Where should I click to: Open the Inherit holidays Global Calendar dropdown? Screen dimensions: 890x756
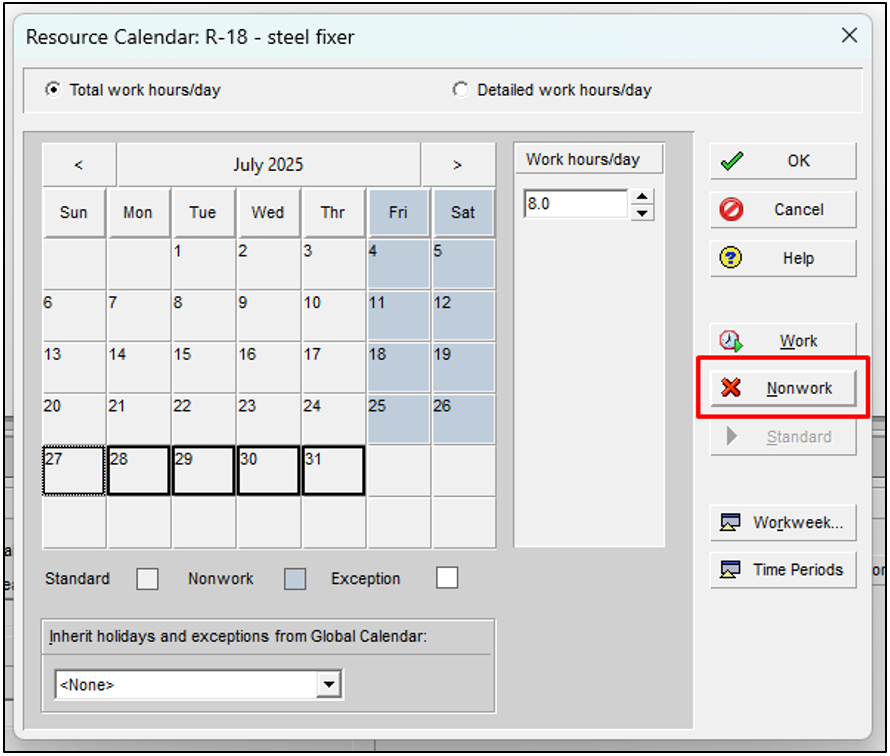[328, 685]
